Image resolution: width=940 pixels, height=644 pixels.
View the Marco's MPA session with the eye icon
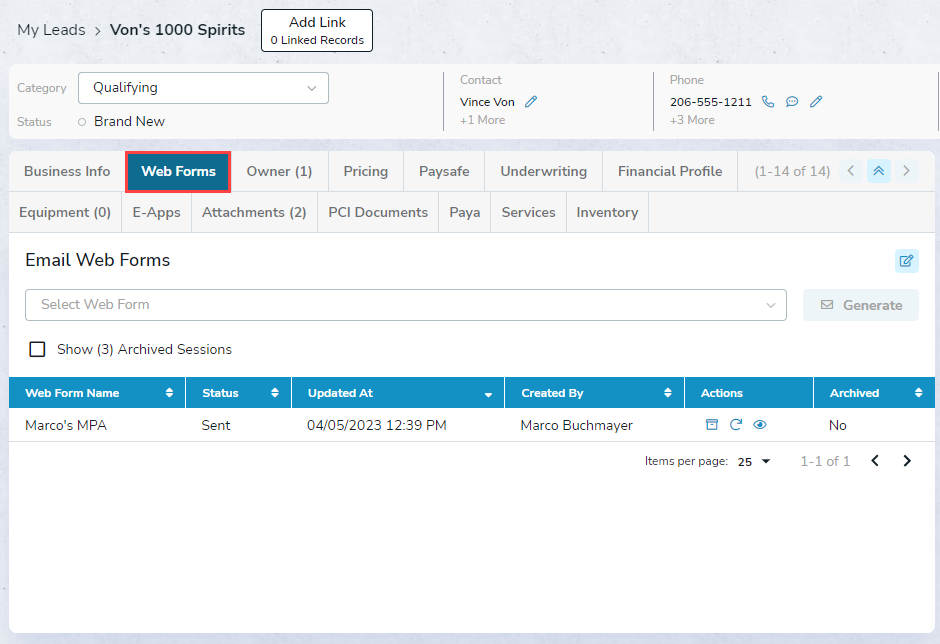click(x=760, y=425)
